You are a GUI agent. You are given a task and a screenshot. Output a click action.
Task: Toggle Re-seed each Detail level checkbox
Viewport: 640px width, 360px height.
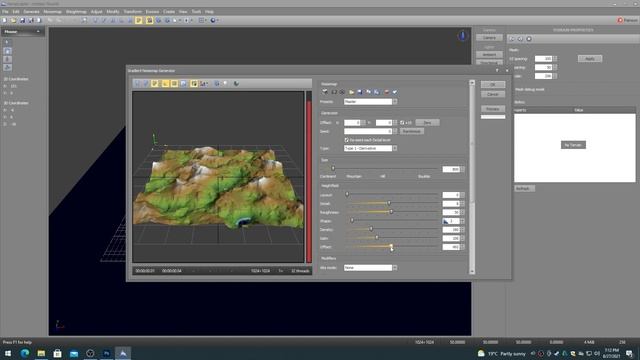347,140
